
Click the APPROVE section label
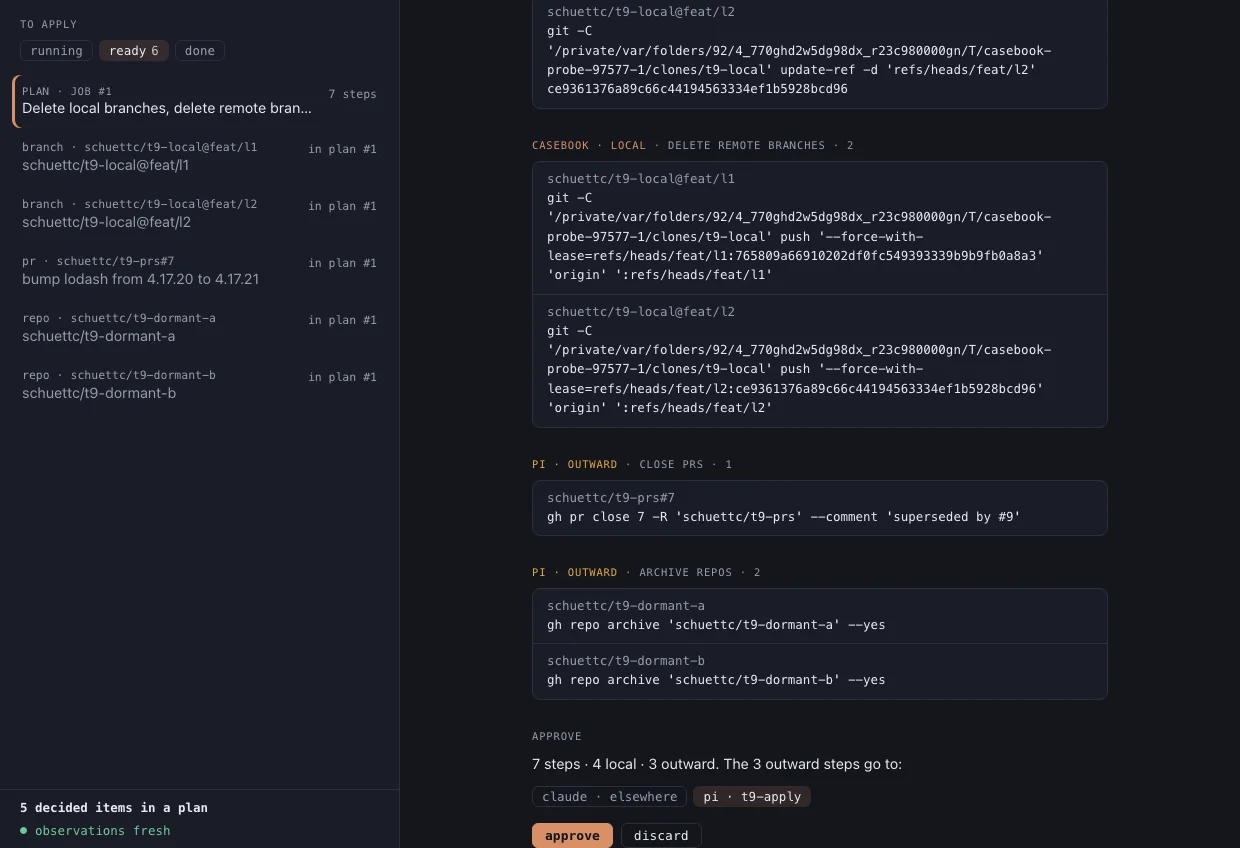[557, 737]
